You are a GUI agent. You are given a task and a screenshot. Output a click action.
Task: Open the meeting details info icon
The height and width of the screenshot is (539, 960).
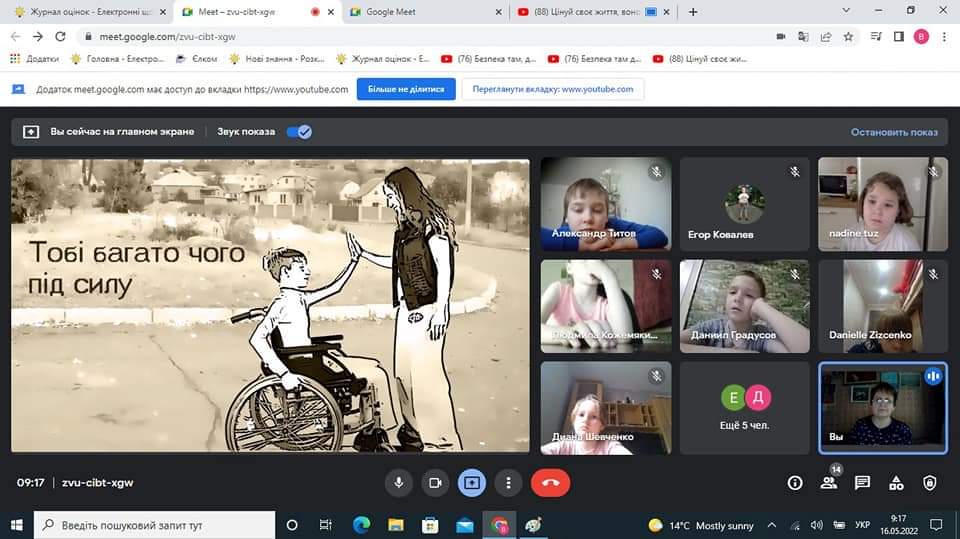pos(795,483)
